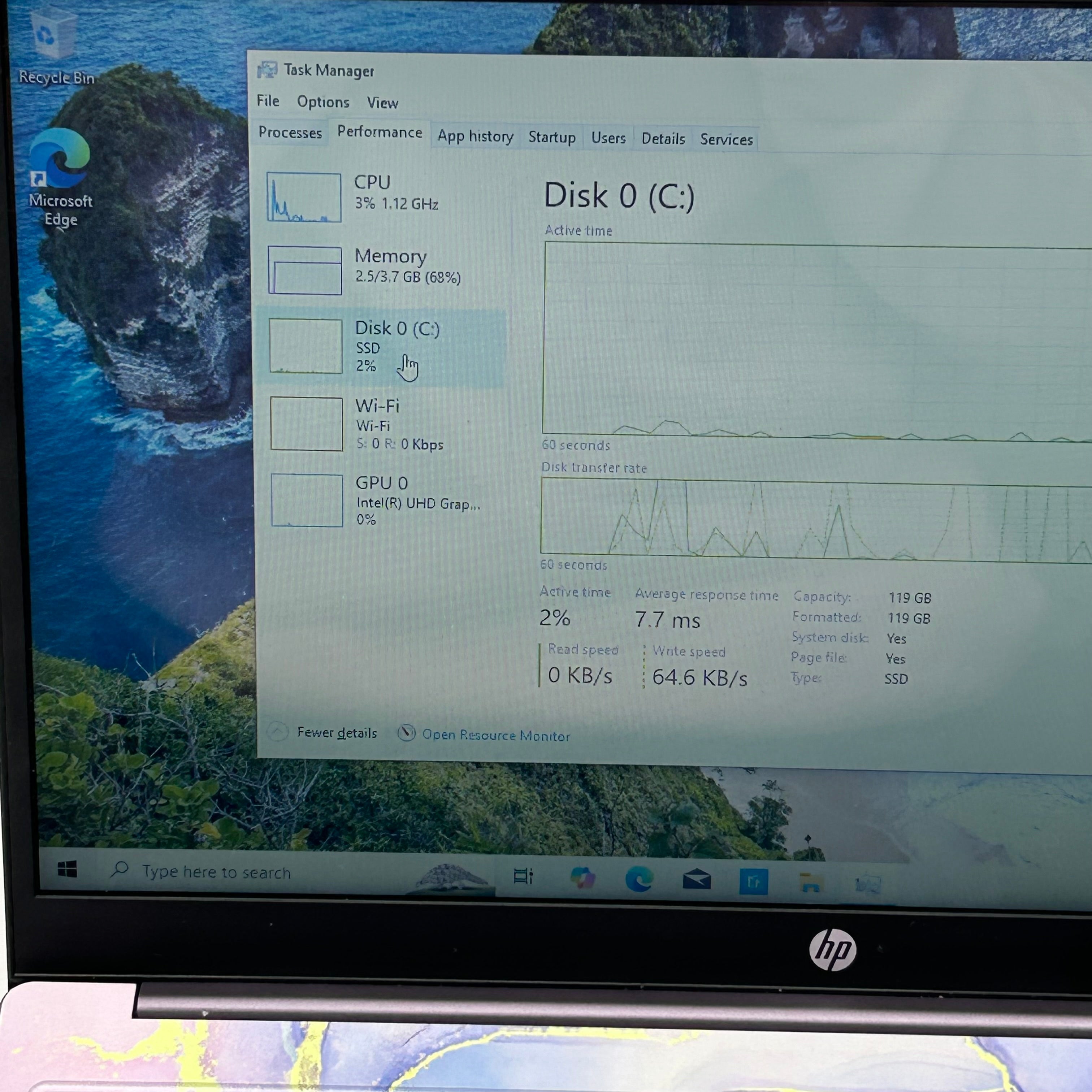The image size is (1092, 1092).
Task: Open Edge browser from the taskbar
Action: (639, 879)
